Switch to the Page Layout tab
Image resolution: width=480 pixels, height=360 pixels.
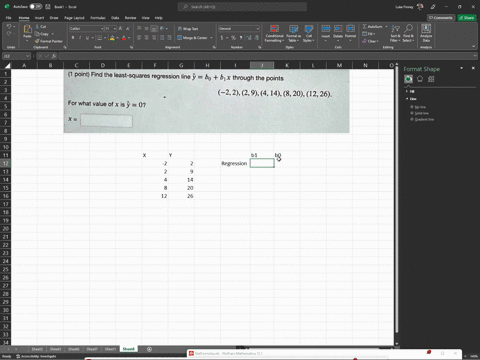(74, 18)
